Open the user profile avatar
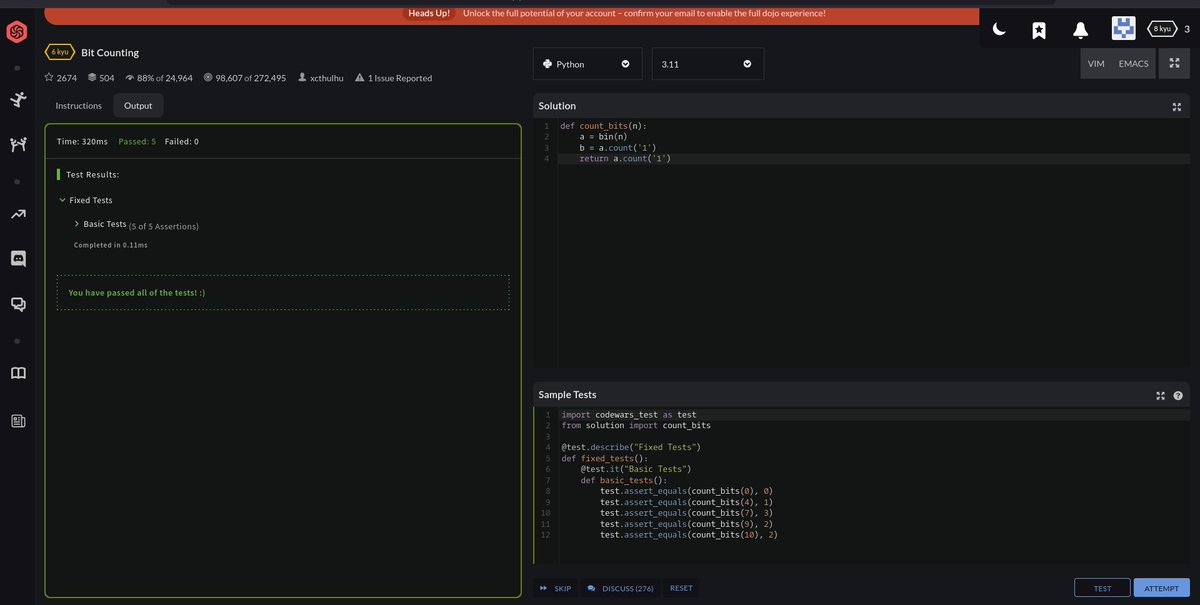Screen dimensions: 1200x605 [1123, 28]
